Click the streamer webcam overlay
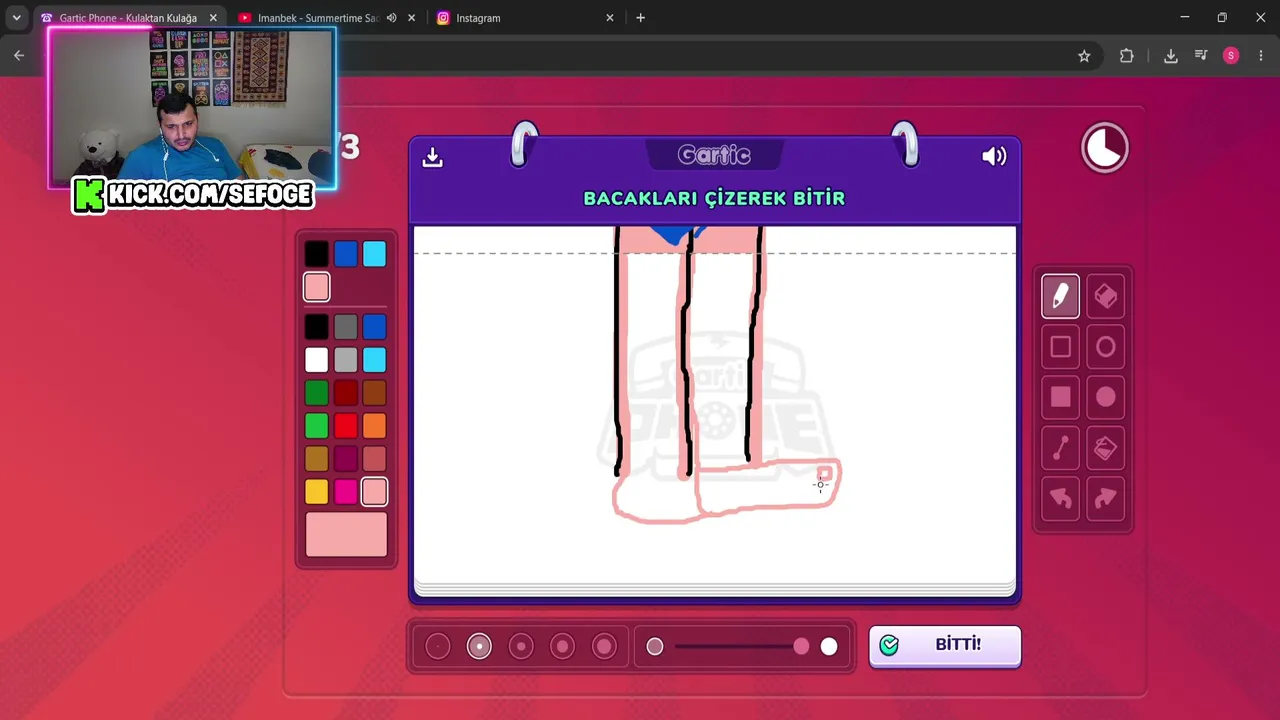The width and height of the screenshot is (1280, 720). coord(192,108)
